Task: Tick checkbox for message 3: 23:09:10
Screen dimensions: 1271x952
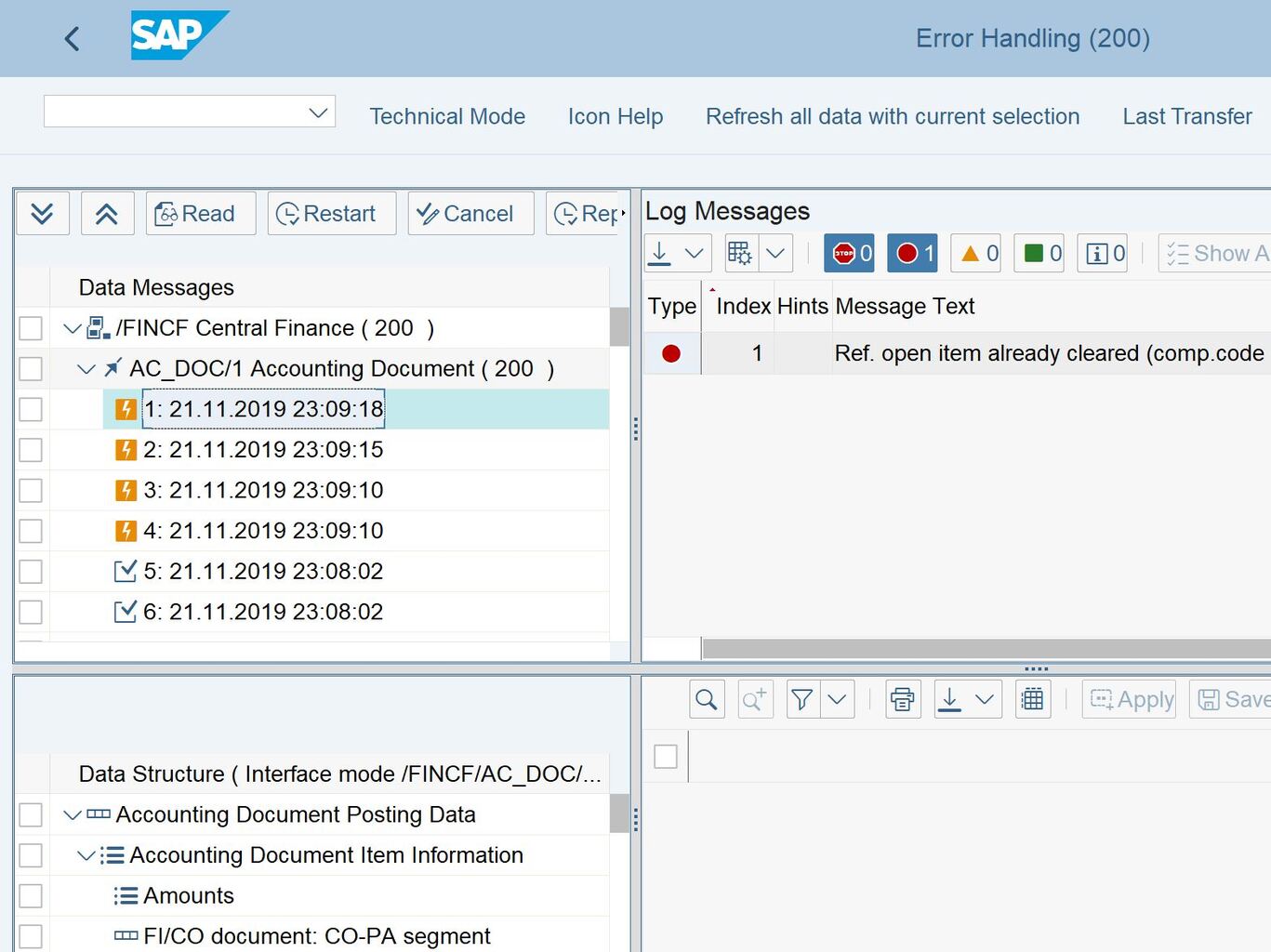Action: 31,491
